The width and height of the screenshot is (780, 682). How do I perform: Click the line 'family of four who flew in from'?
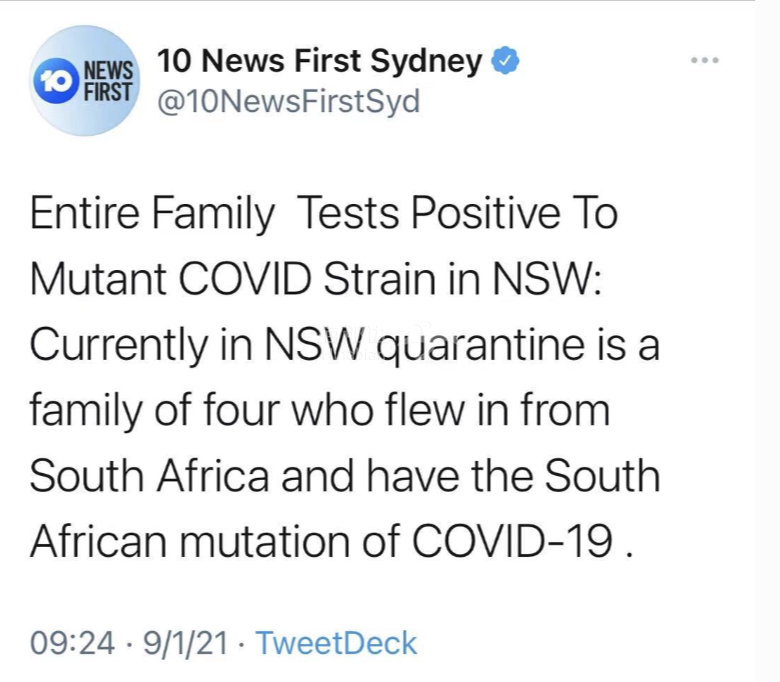320,411
